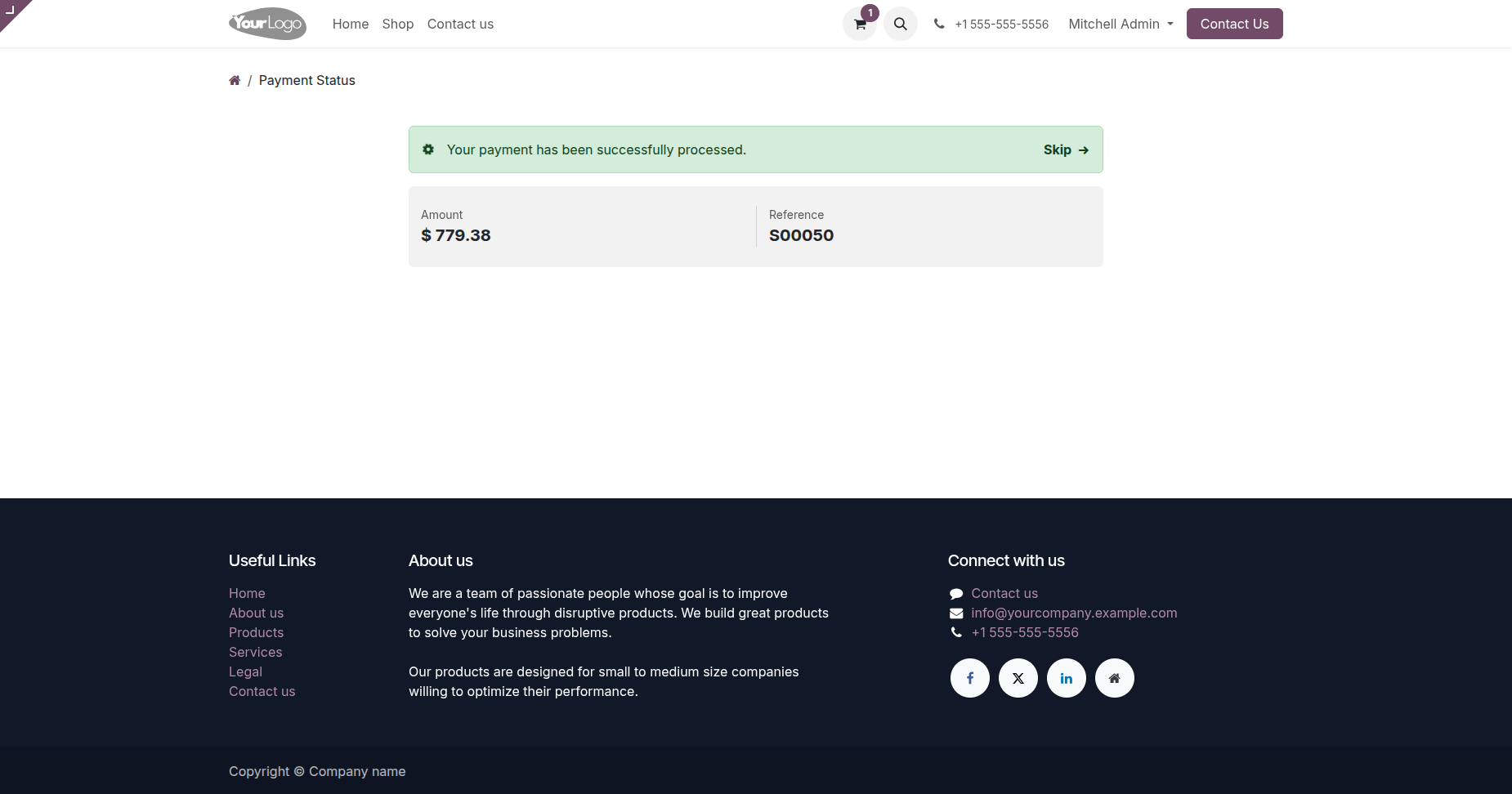Open the Facebook social icon
This screenshot has height=794, width=1512.
click(x=970, y=678)
